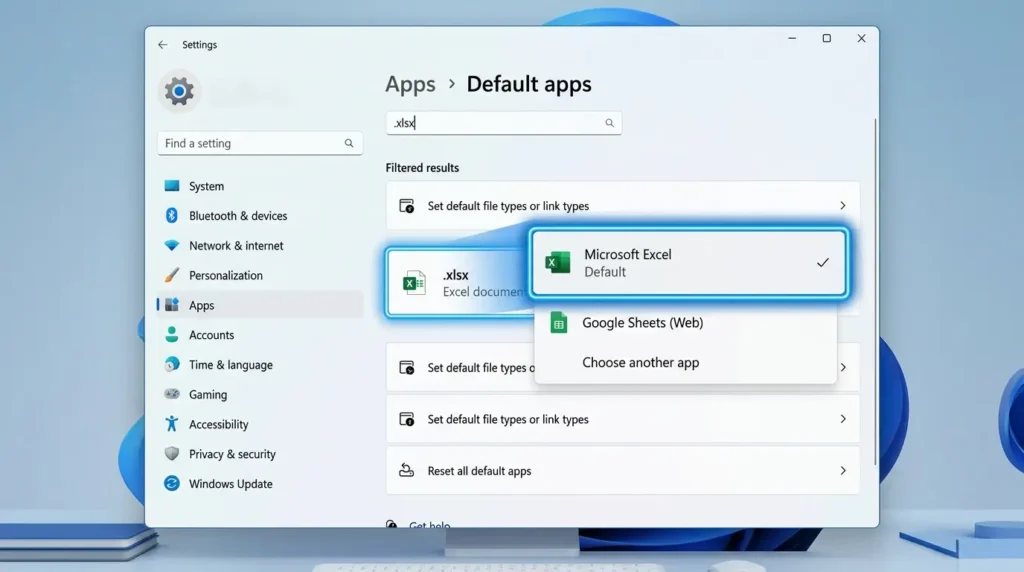Image resolution: width=1024 pixels, height=572 pixels.
Task: Click the Filtered results heading
Action: click(422, 168)
